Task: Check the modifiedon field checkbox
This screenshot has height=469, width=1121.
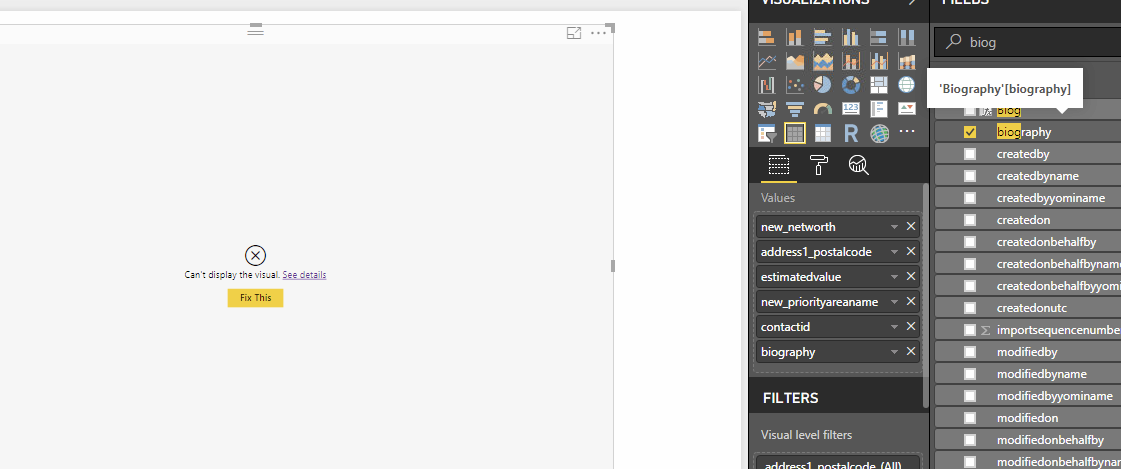Action: [970, 418]
